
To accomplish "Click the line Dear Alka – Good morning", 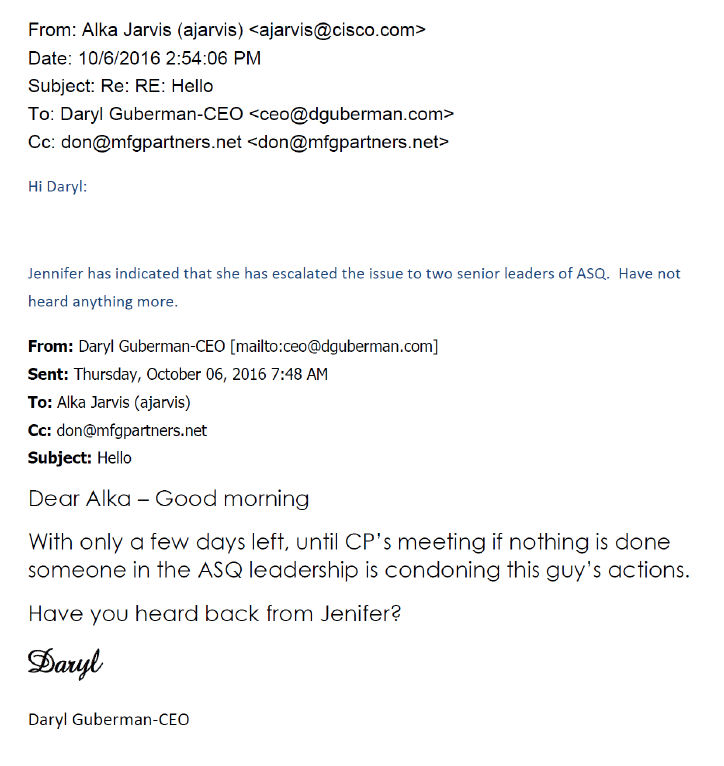I will [169, 498].
